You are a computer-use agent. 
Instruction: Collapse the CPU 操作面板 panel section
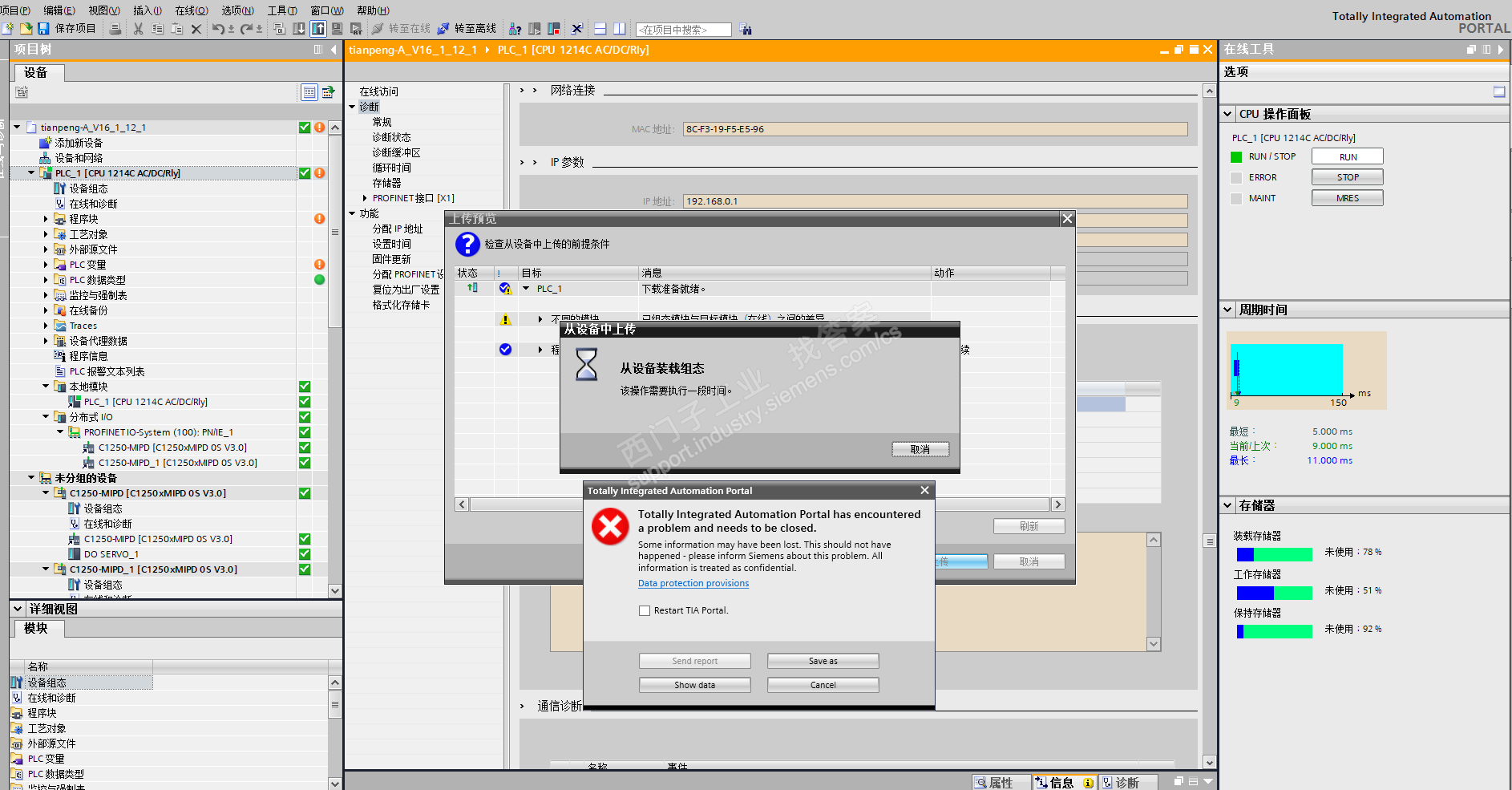1227,114
